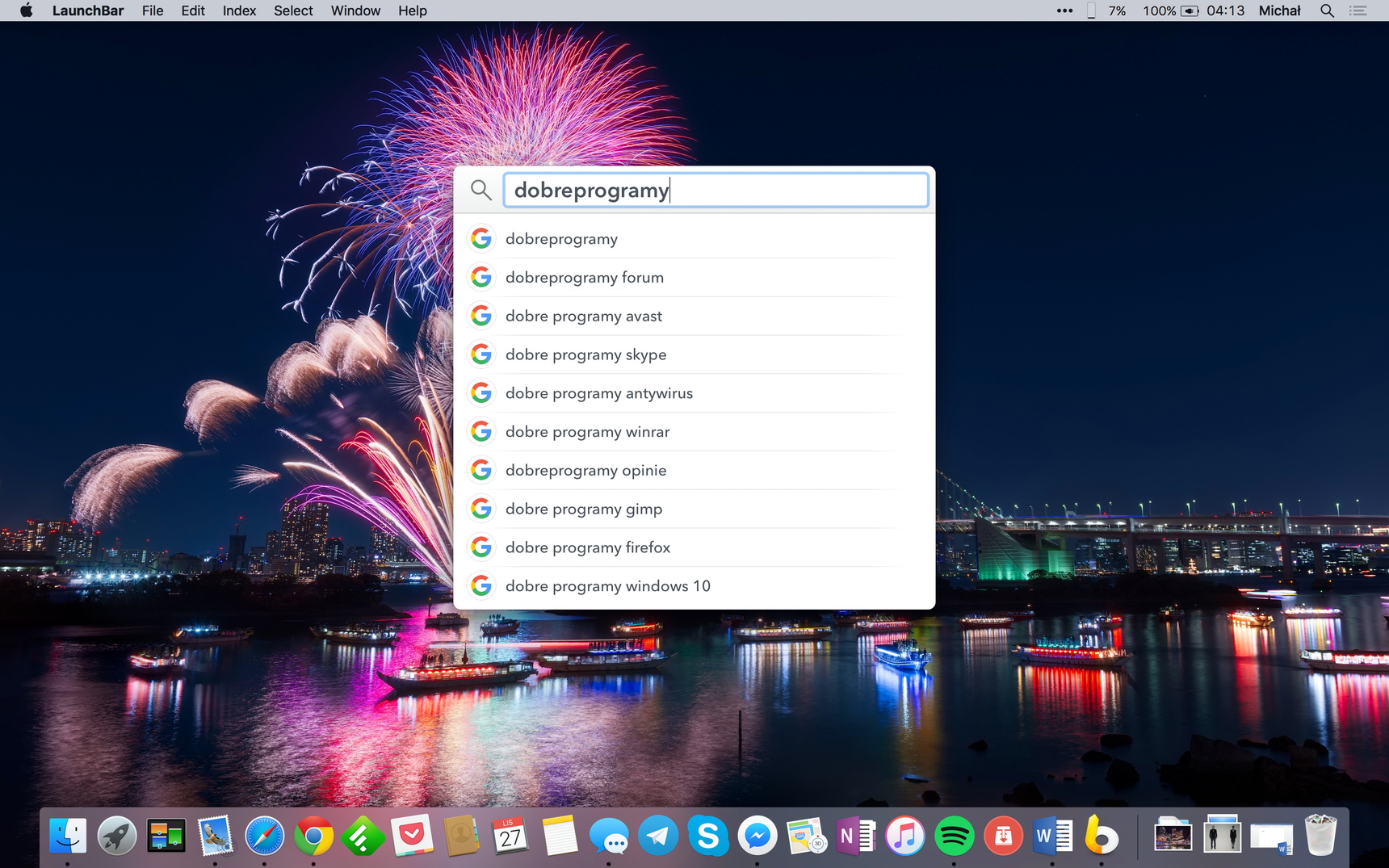The width and height of the screenshot is (1389, 868).
Task: Open Mail eagle stamp icon in Dock
Action: pyautogui.click(x=216, y=836)
